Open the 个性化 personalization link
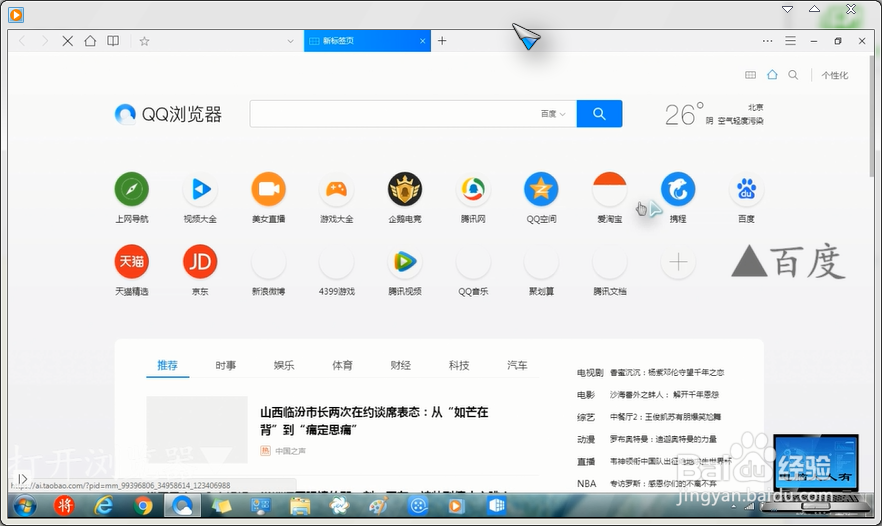882x526 pixels. click(x=834, y=75)
